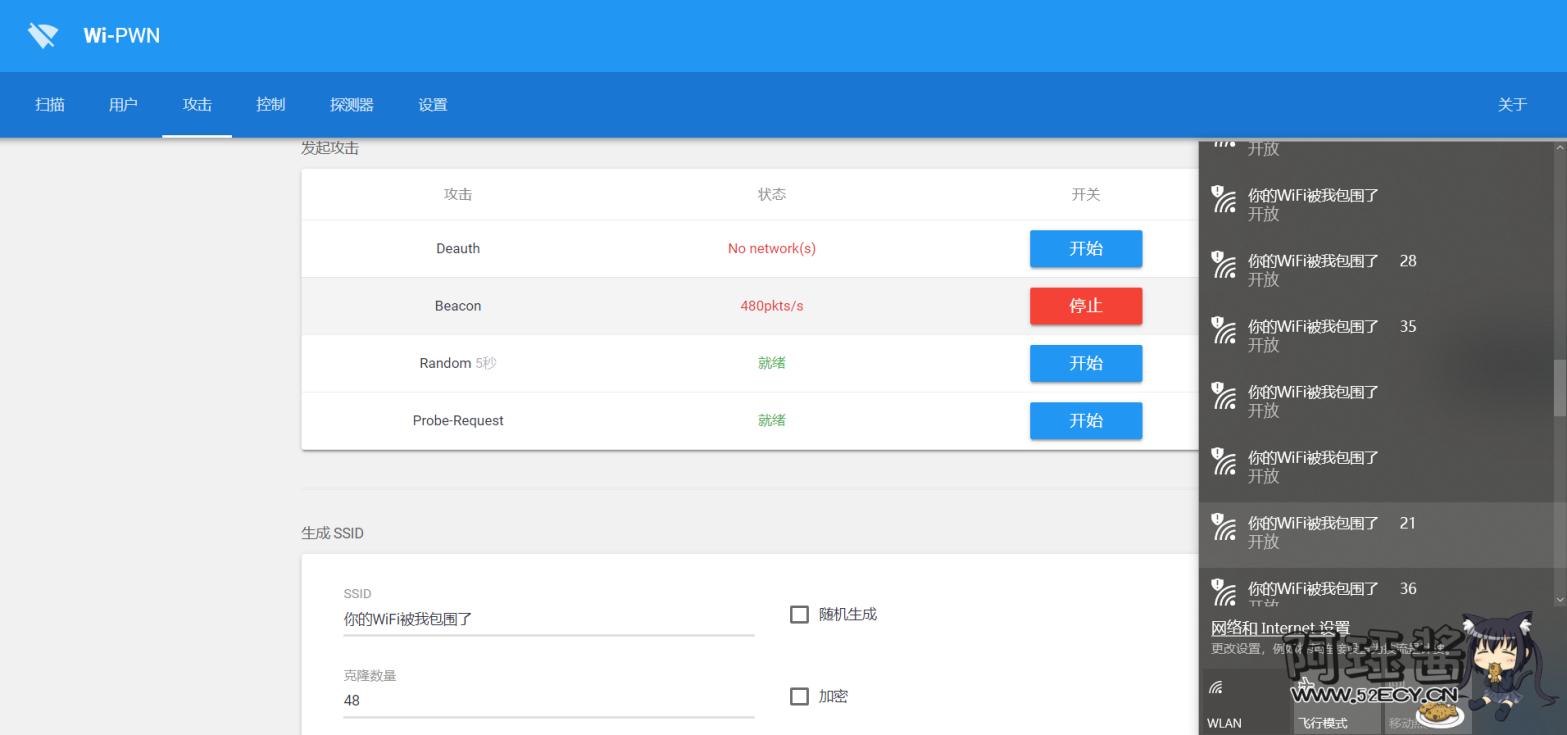Enable the 随机生成 checkbox
Screen dimensions: 1567x735
click(799, 614)
